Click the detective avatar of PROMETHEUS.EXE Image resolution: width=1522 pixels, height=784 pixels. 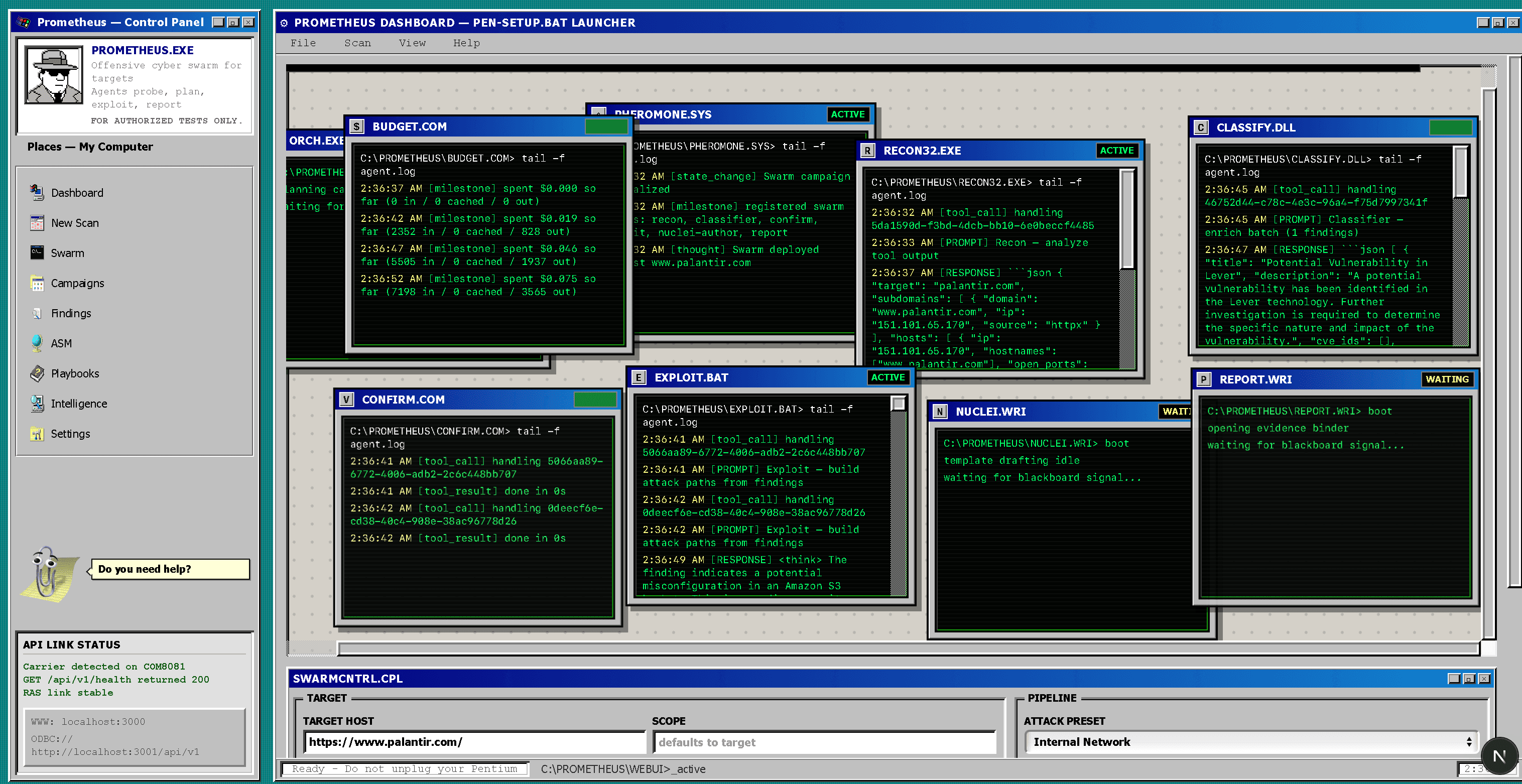pos(54,75)
